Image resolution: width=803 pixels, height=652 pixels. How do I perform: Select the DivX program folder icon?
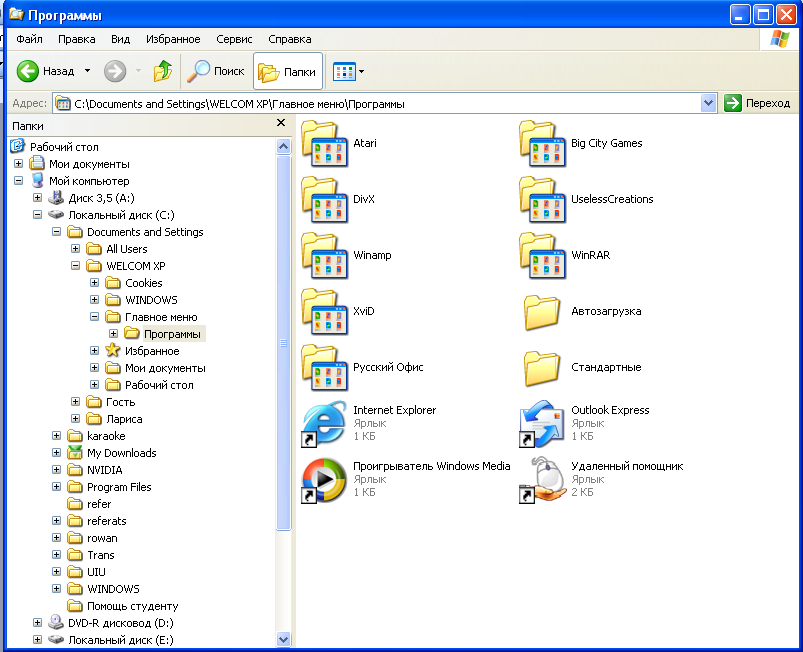click(x=325, y=200)
